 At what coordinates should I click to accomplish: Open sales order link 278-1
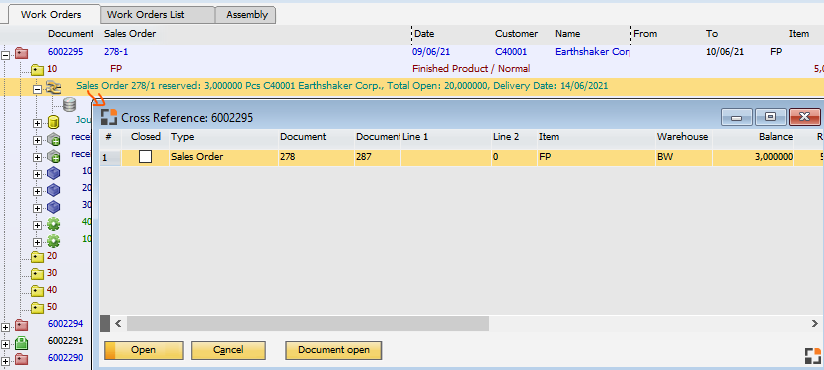pos(116,52)
